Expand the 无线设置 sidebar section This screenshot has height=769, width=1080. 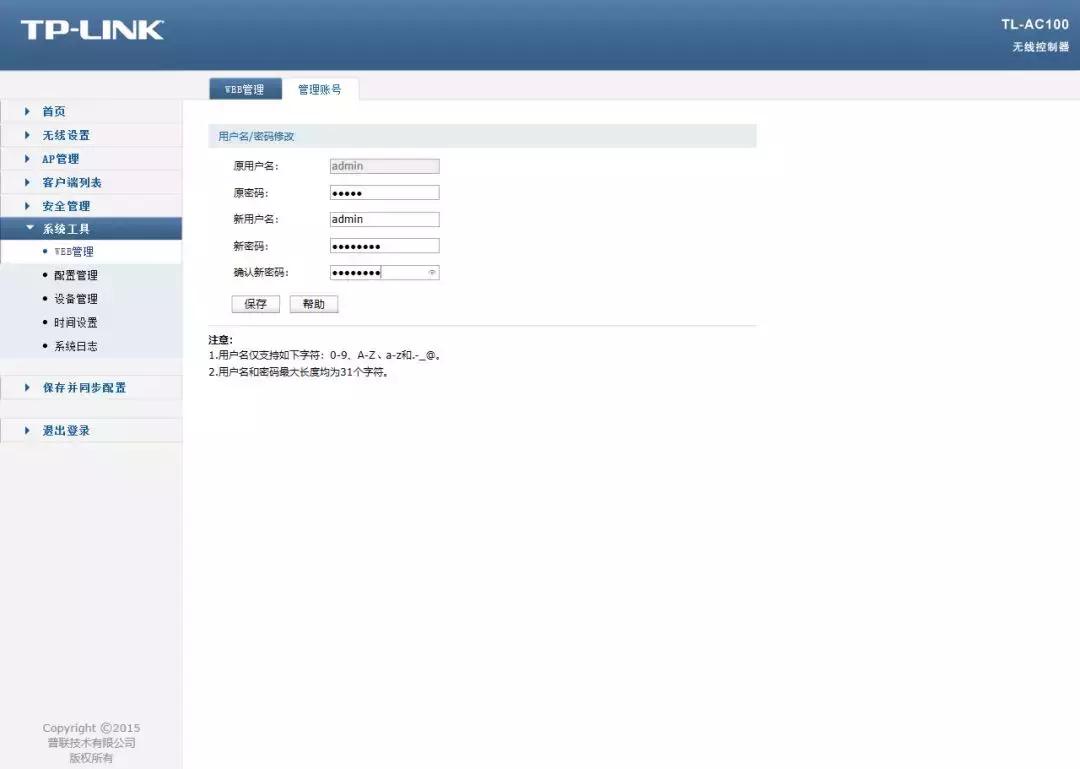point(65,134)
